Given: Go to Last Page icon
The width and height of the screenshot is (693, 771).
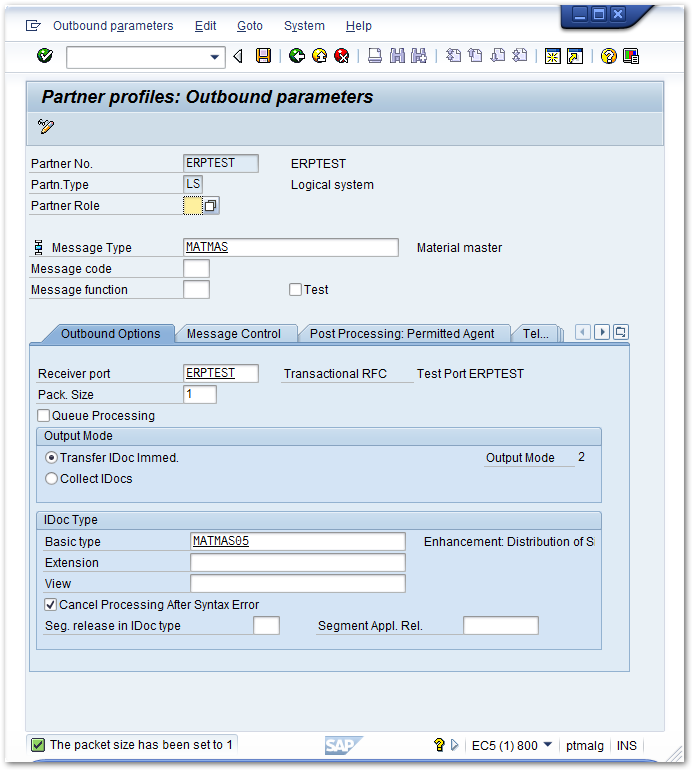Looking at the screenshot, I should tap(520, 56).
